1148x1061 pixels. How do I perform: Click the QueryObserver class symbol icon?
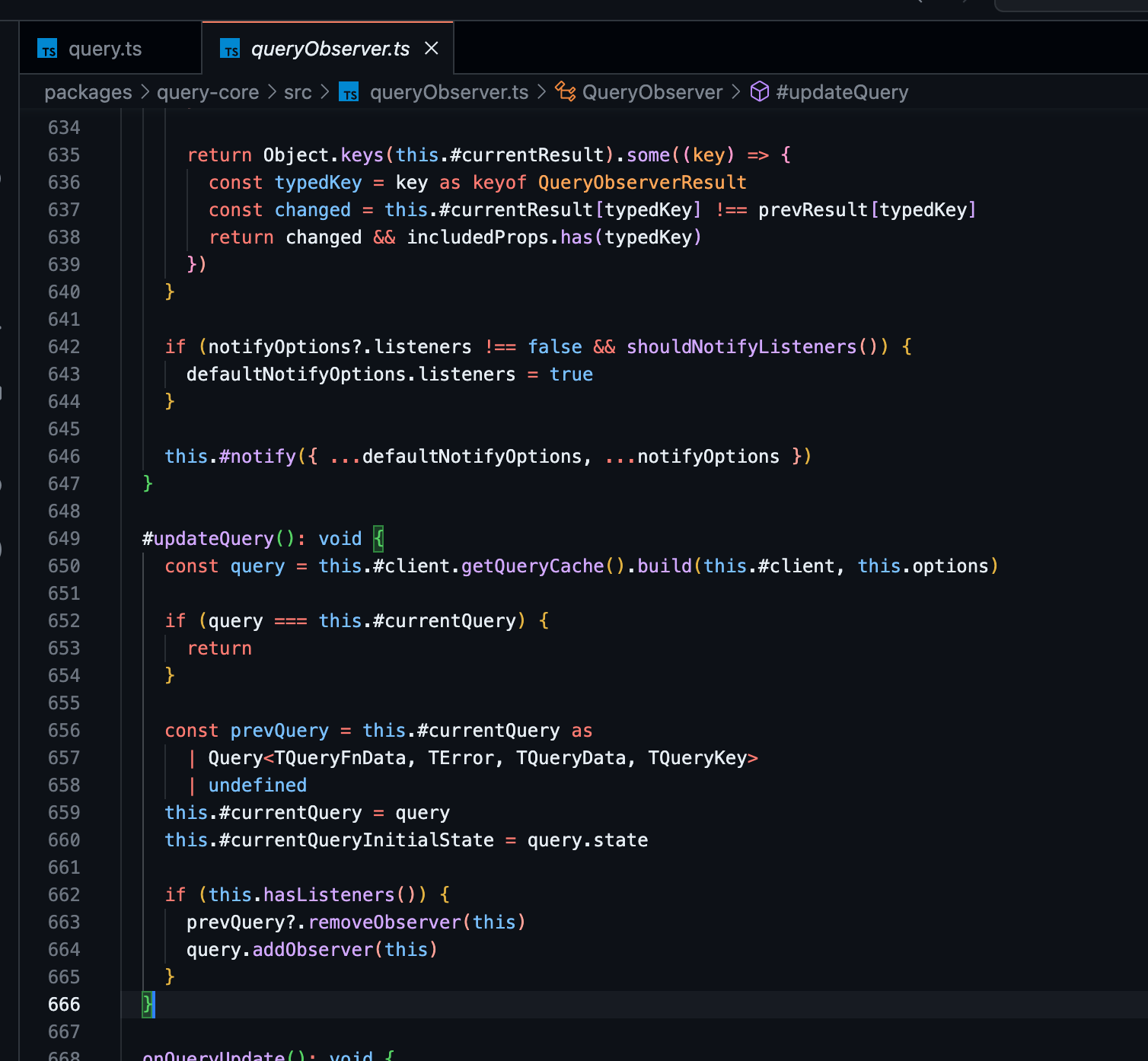point(565,92)
